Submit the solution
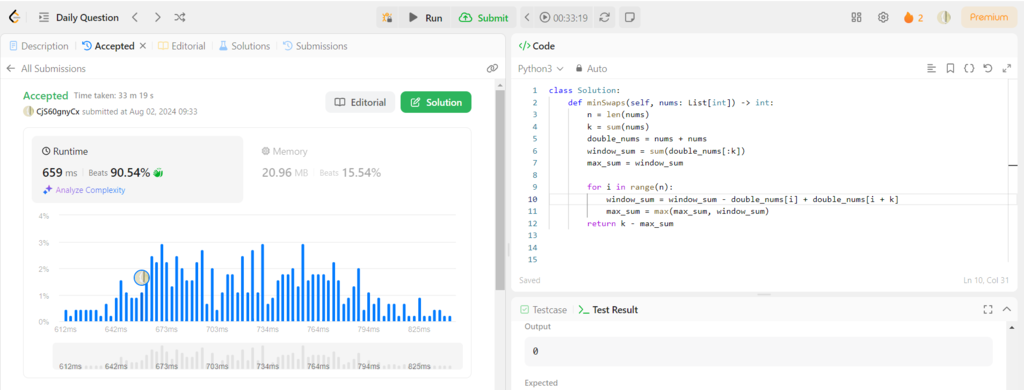Screen dimensions: 1024x390 pos(483,18)
